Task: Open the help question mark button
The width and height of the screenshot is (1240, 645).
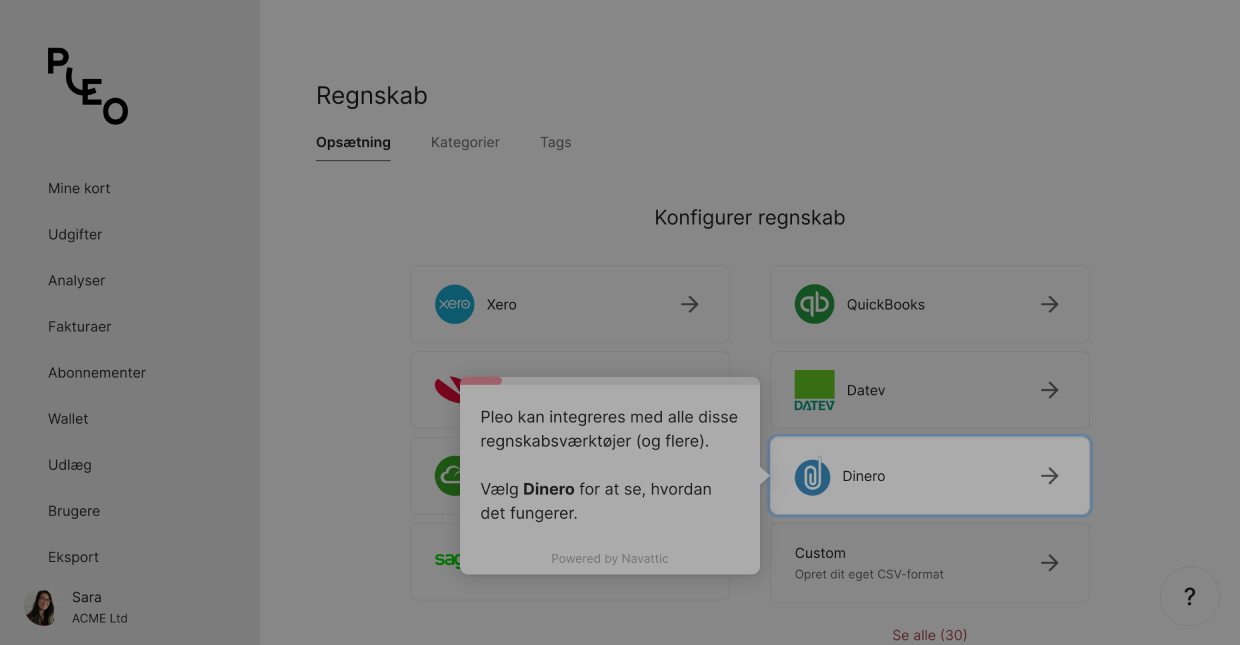Action: [1190, 597]
